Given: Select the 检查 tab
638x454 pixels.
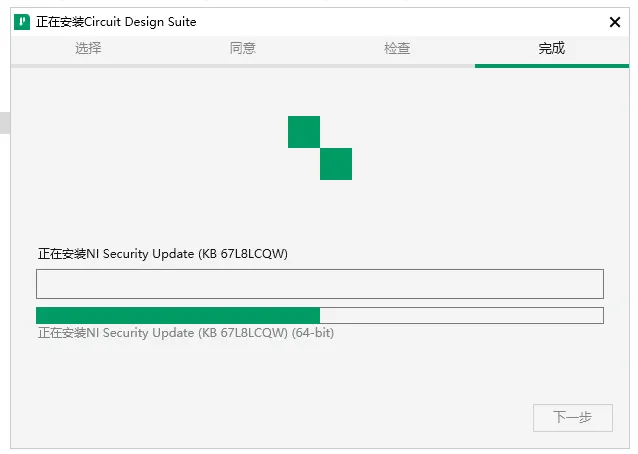Looking at the screenshot, I should [397, 48].
